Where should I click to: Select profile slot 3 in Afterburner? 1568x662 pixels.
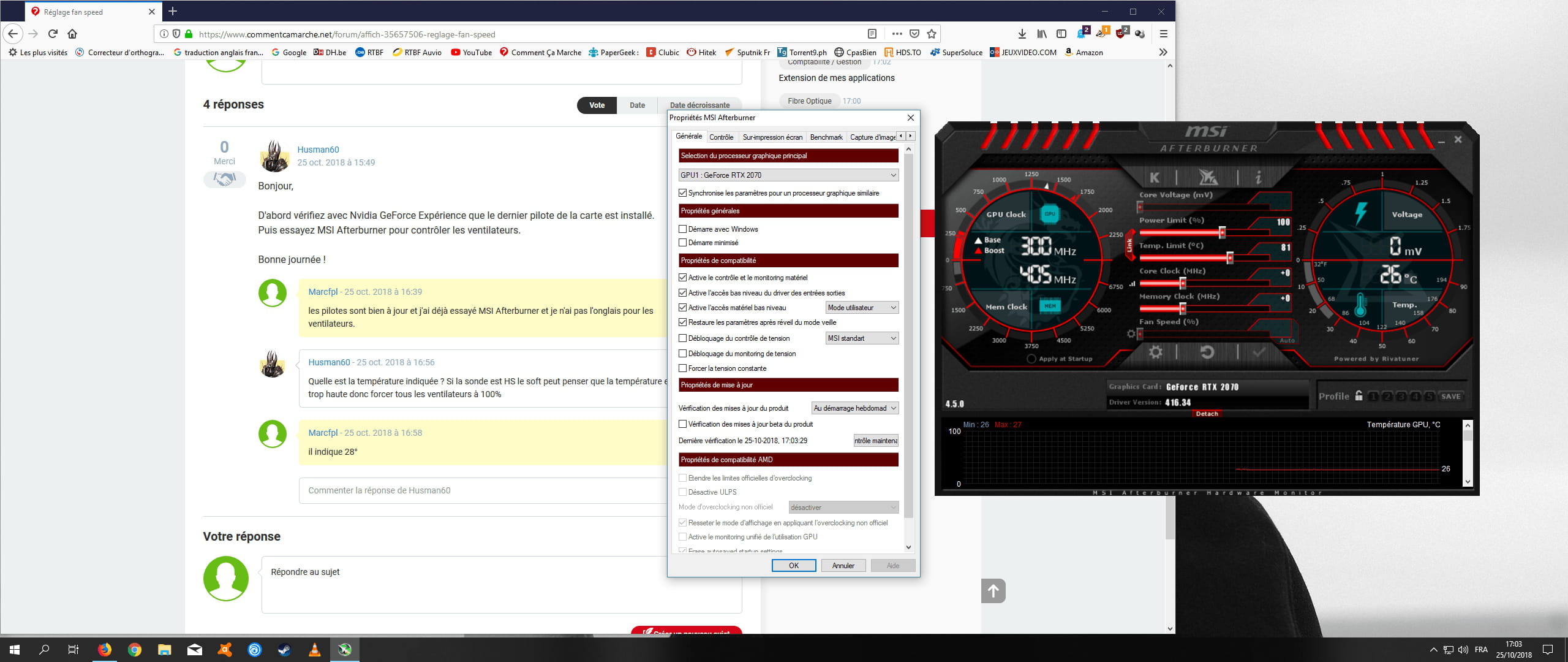[1401, 397]
